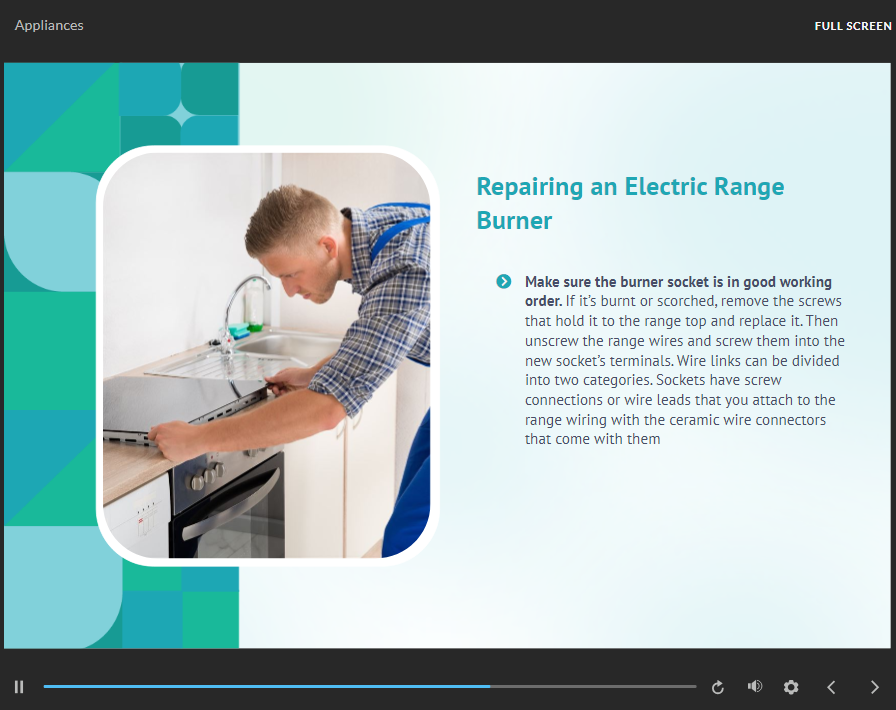The image size is (896, 710).
Task: Seek on the playback progress bar
Action: [370, 686]
